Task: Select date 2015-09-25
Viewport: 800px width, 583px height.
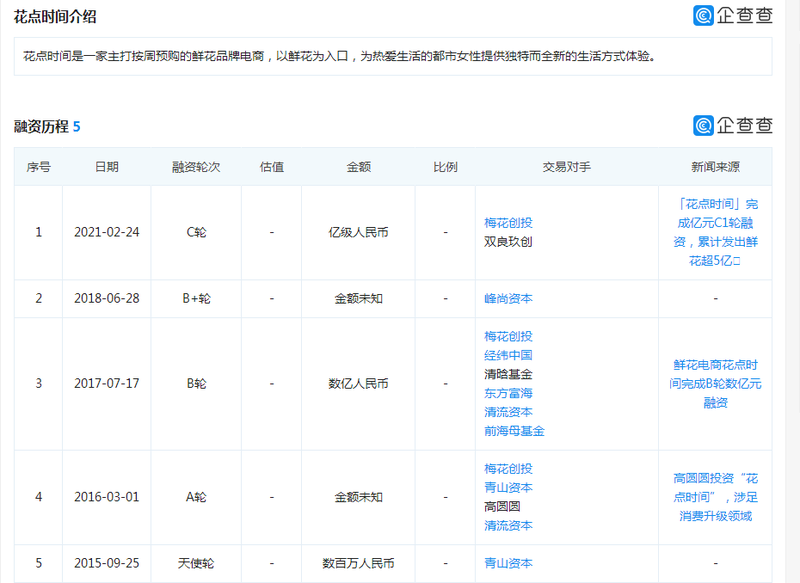Action: [107, 564]
